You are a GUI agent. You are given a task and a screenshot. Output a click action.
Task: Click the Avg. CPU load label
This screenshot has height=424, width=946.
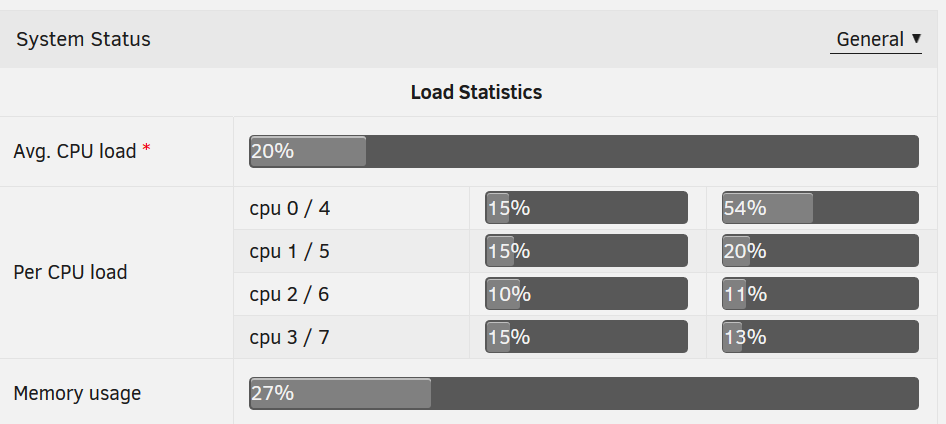75,151
